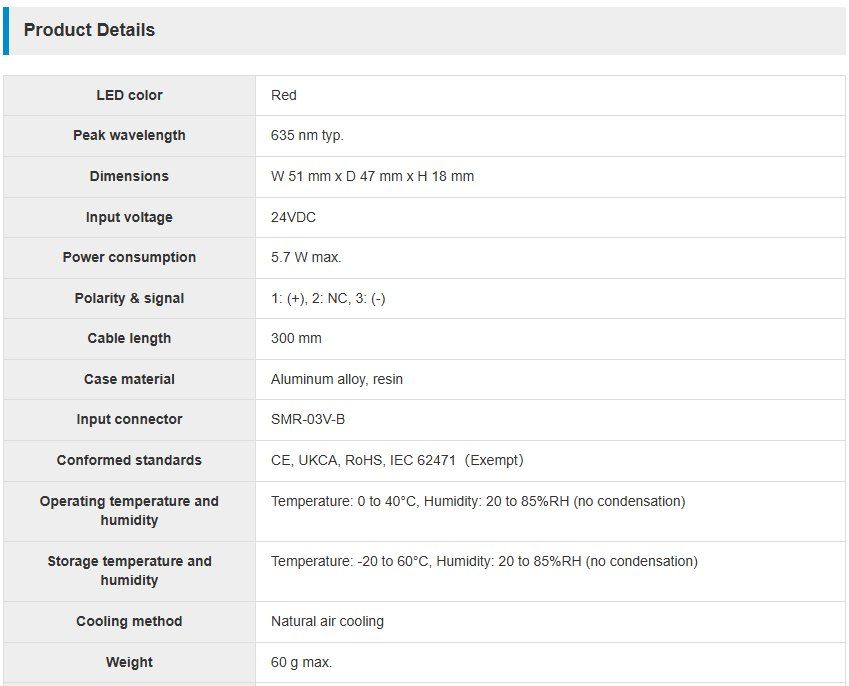Select the Peak wavelength label

point(129,135)
